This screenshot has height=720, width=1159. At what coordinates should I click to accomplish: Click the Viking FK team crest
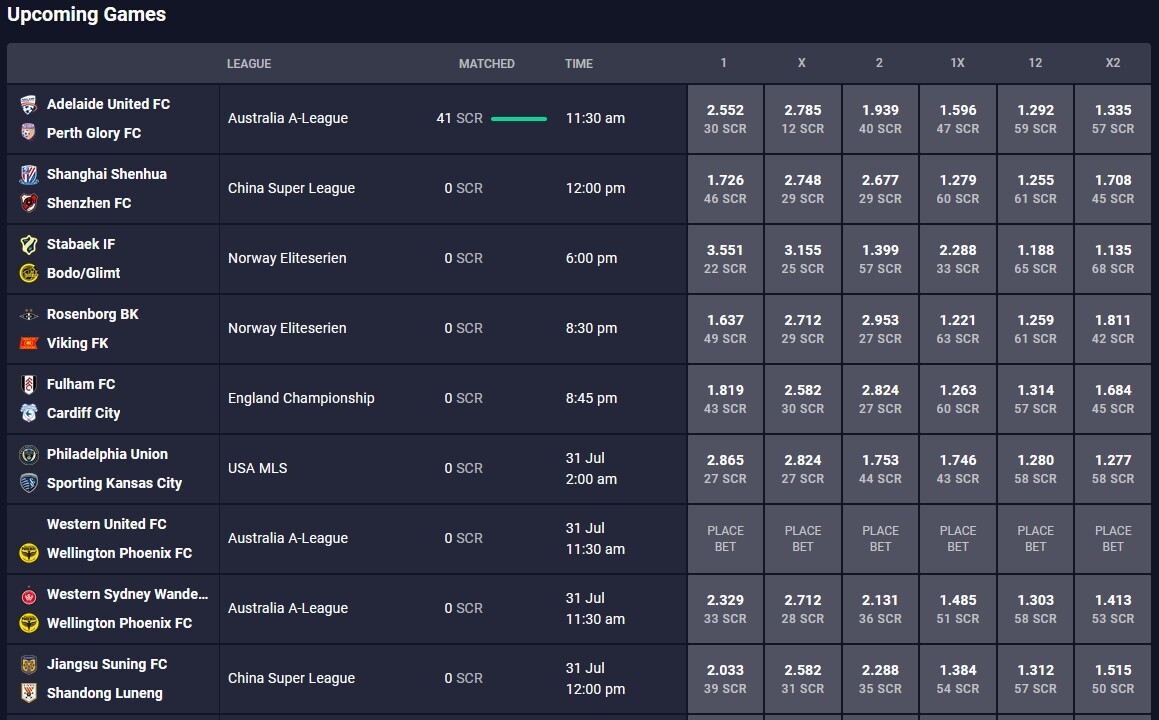pos(29,344)
